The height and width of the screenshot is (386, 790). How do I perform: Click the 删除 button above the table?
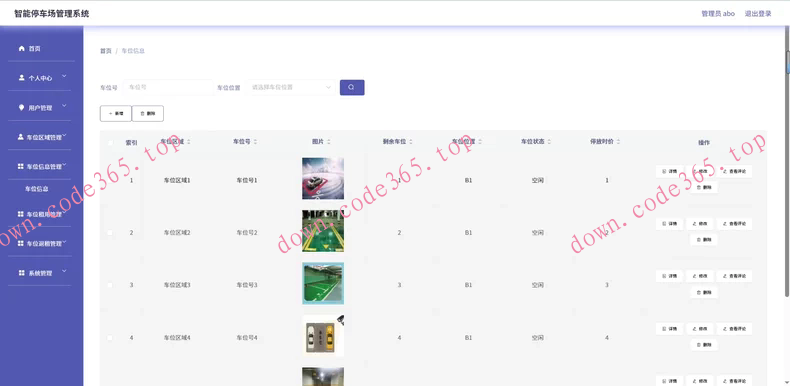[x=148, y=113]
